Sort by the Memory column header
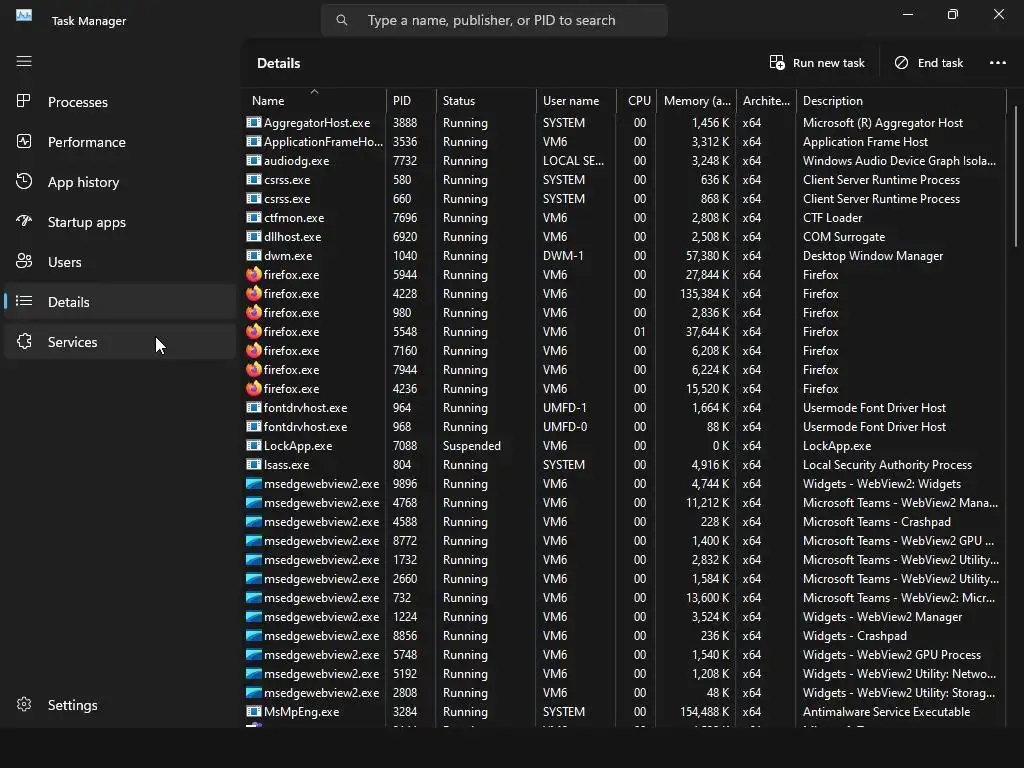The image size is (1024, 768). click(696, 101)
